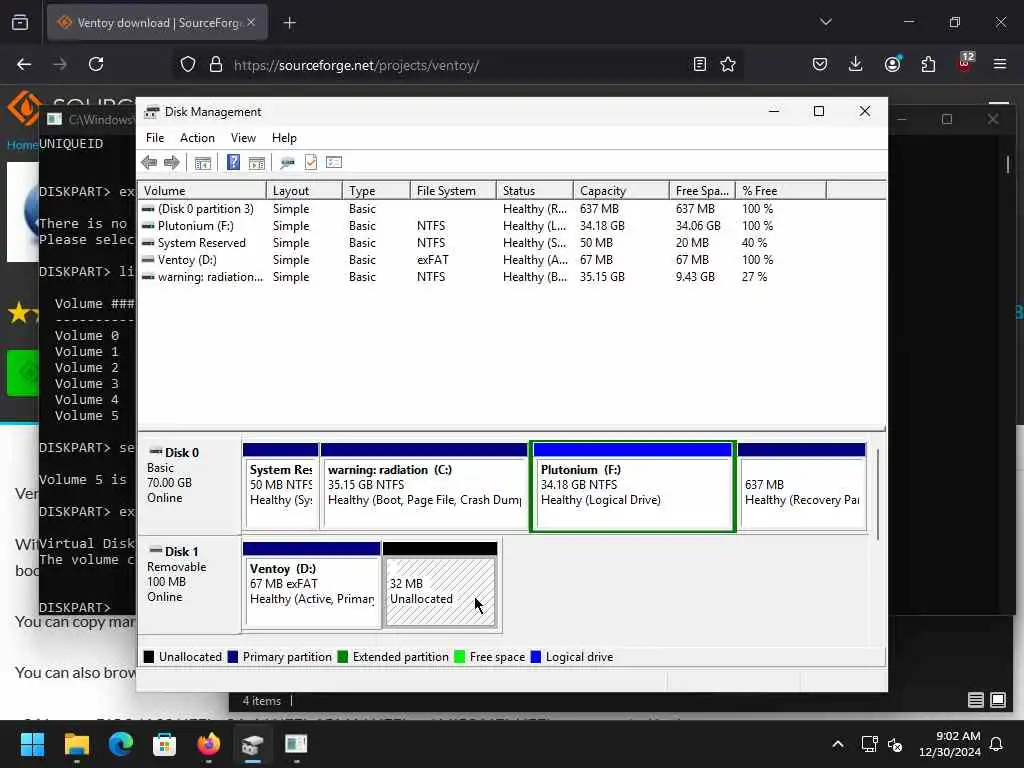Click the Firefox View icon in the tab bar
Image resolution: width=1024 pixels, height=768 pixels.
20,23
